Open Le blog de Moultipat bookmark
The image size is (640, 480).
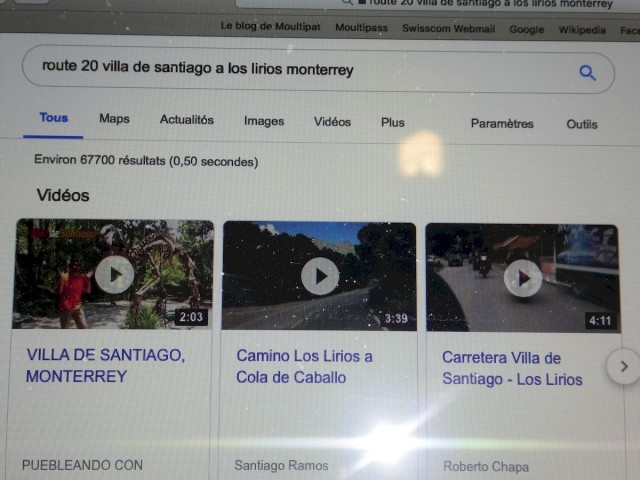click(x=270, y=26)
